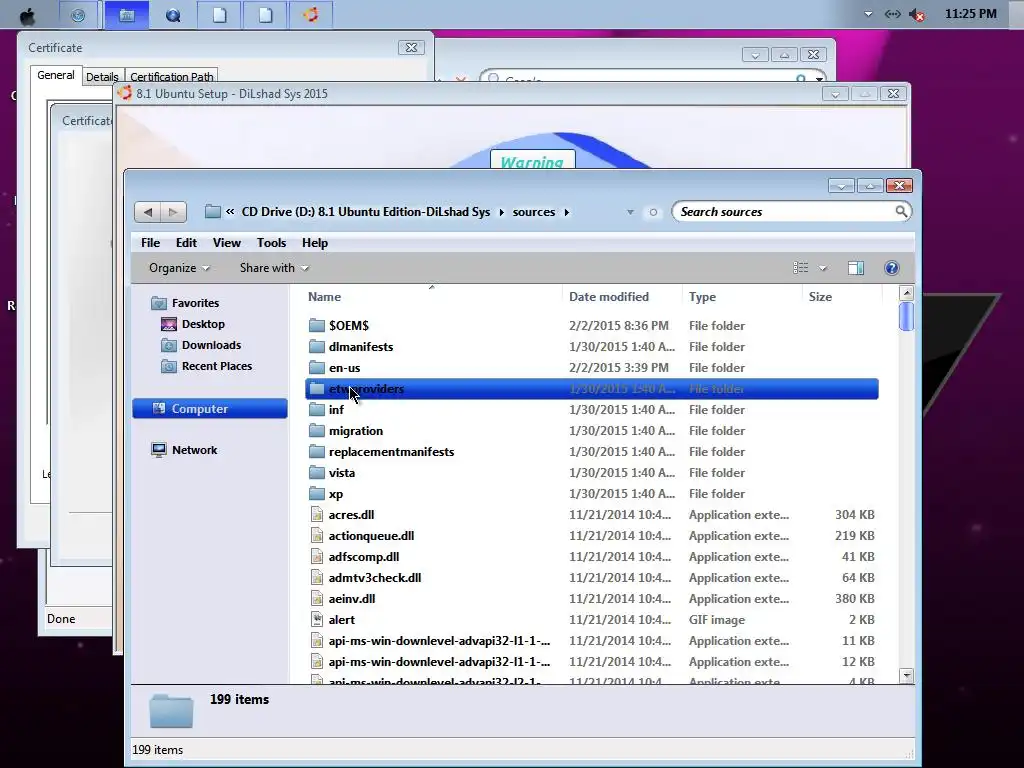Expand the hidden tray icons arrow
The width and height of the screenshot is (1024, 768).
(868, 14)
